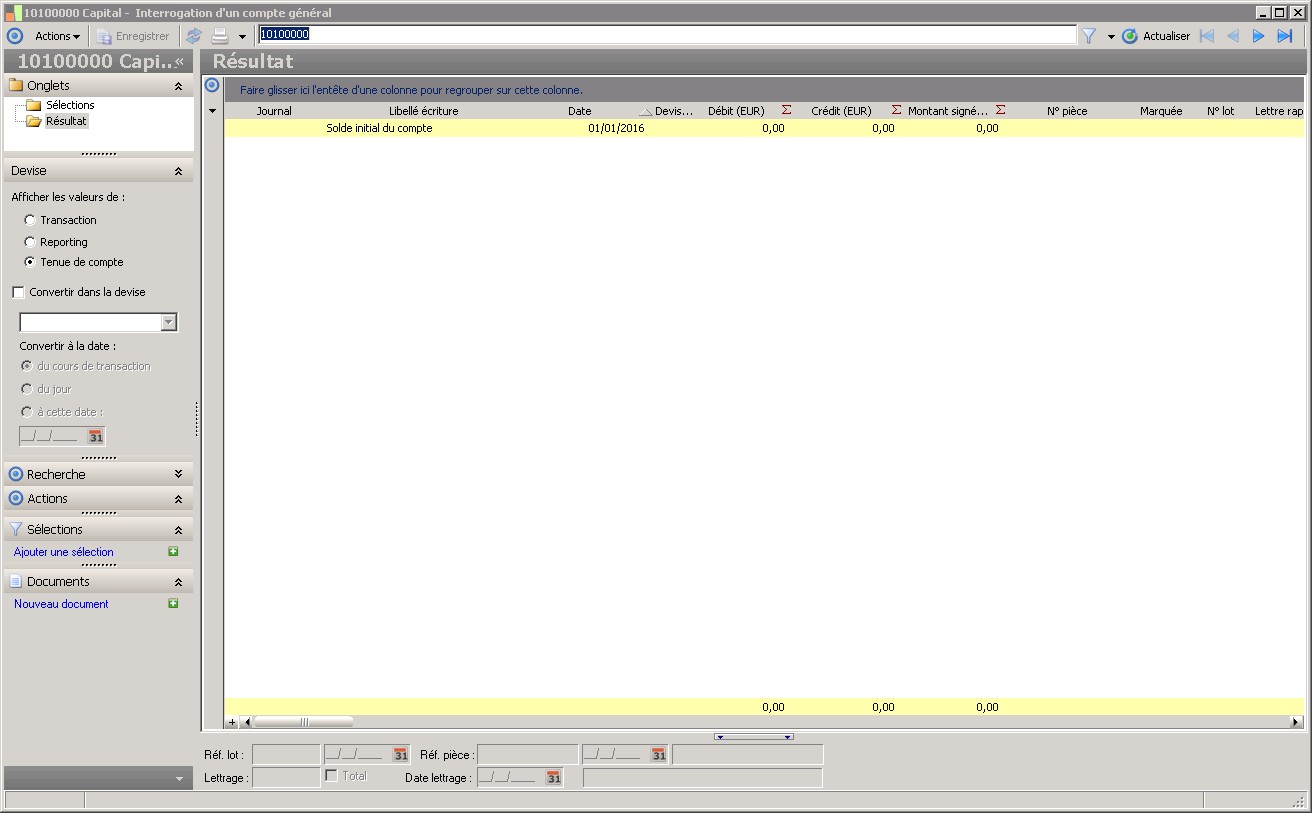Enable Convertir dans la devise checkbox
Screen dimensions: 1312x813
click(18, 292)
